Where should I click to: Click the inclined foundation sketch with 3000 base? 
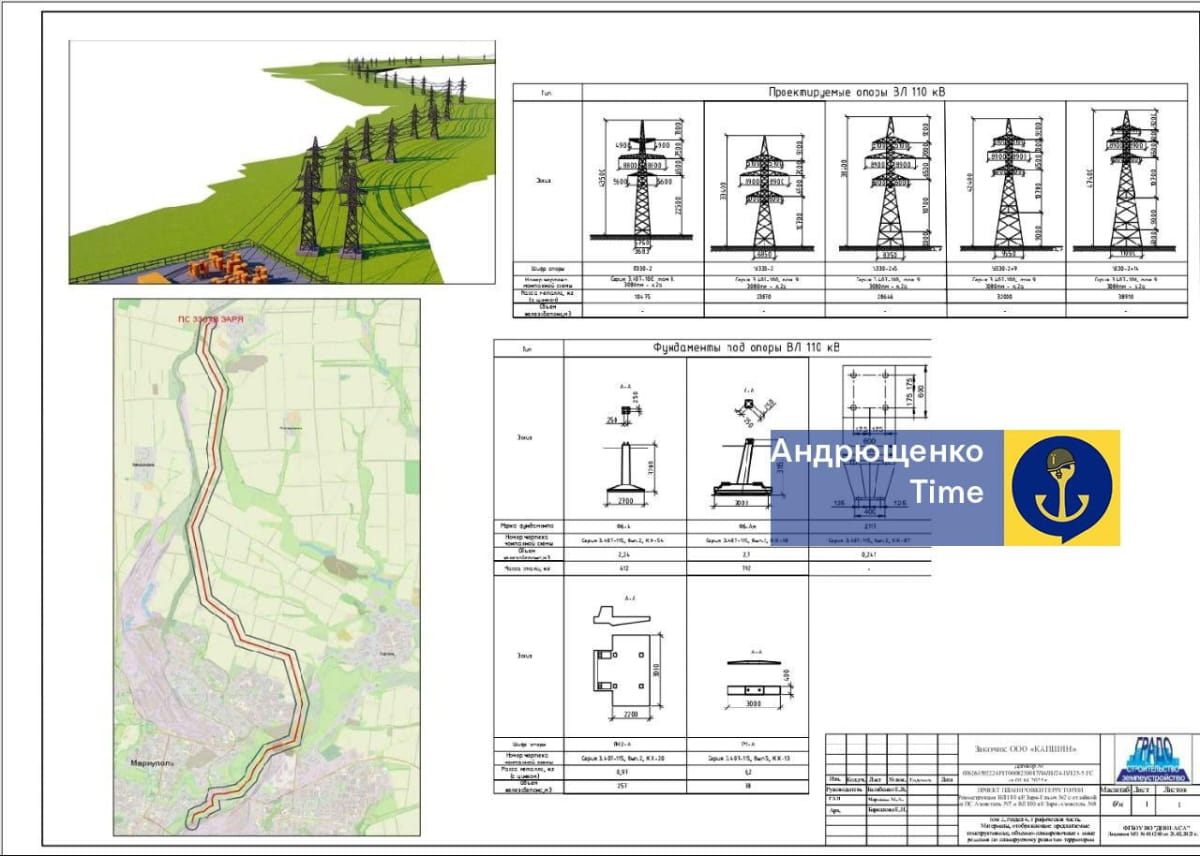pos(745,450)
